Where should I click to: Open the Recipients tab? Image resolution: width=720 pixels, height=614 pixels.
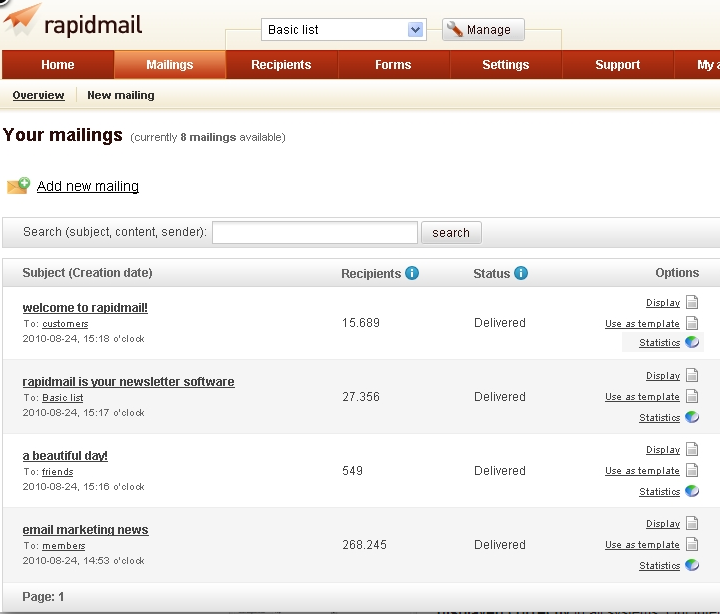(x=281, y=65)
